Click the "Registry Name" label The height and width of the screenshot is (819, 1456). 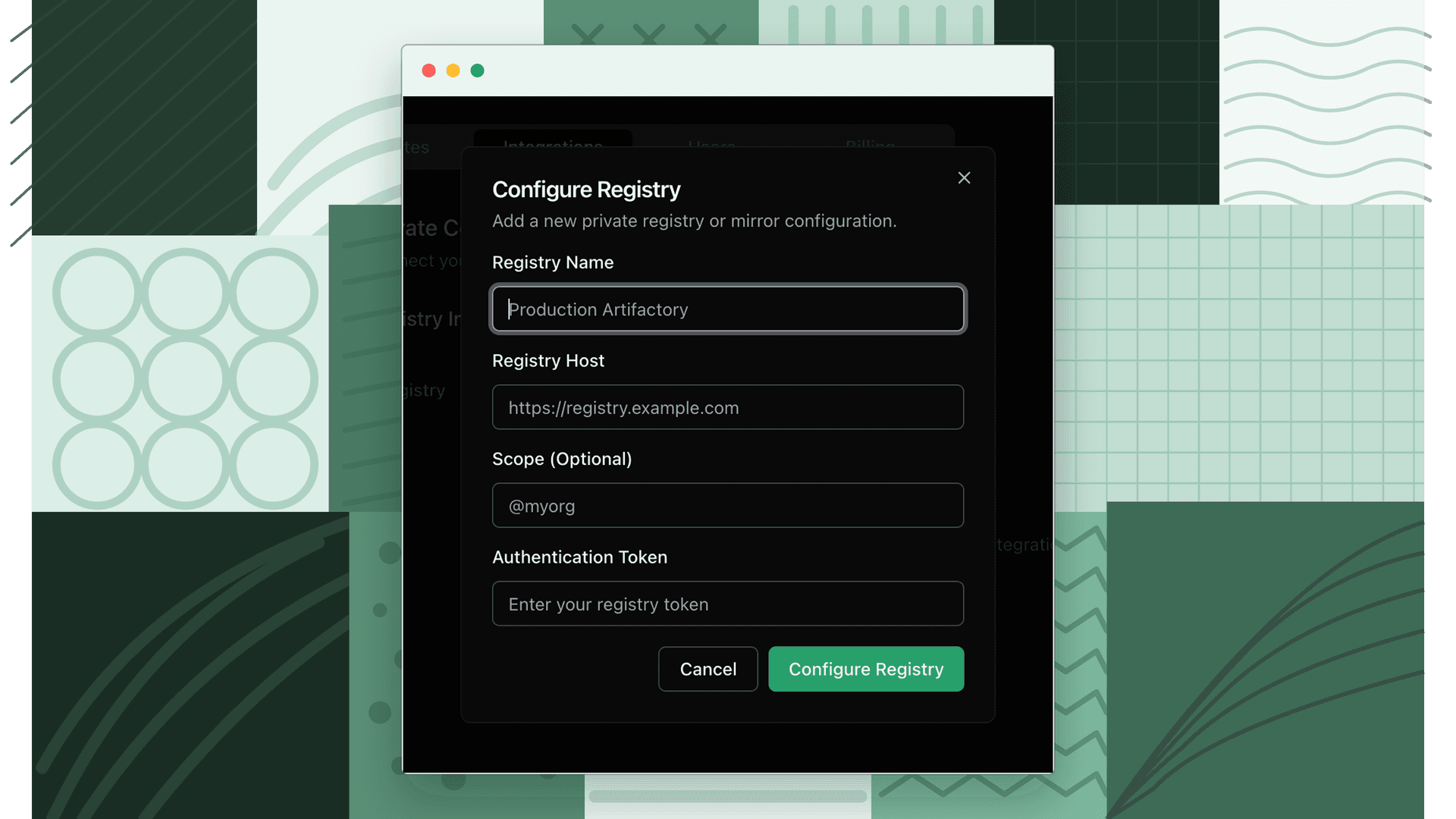(x=553, y=262)
